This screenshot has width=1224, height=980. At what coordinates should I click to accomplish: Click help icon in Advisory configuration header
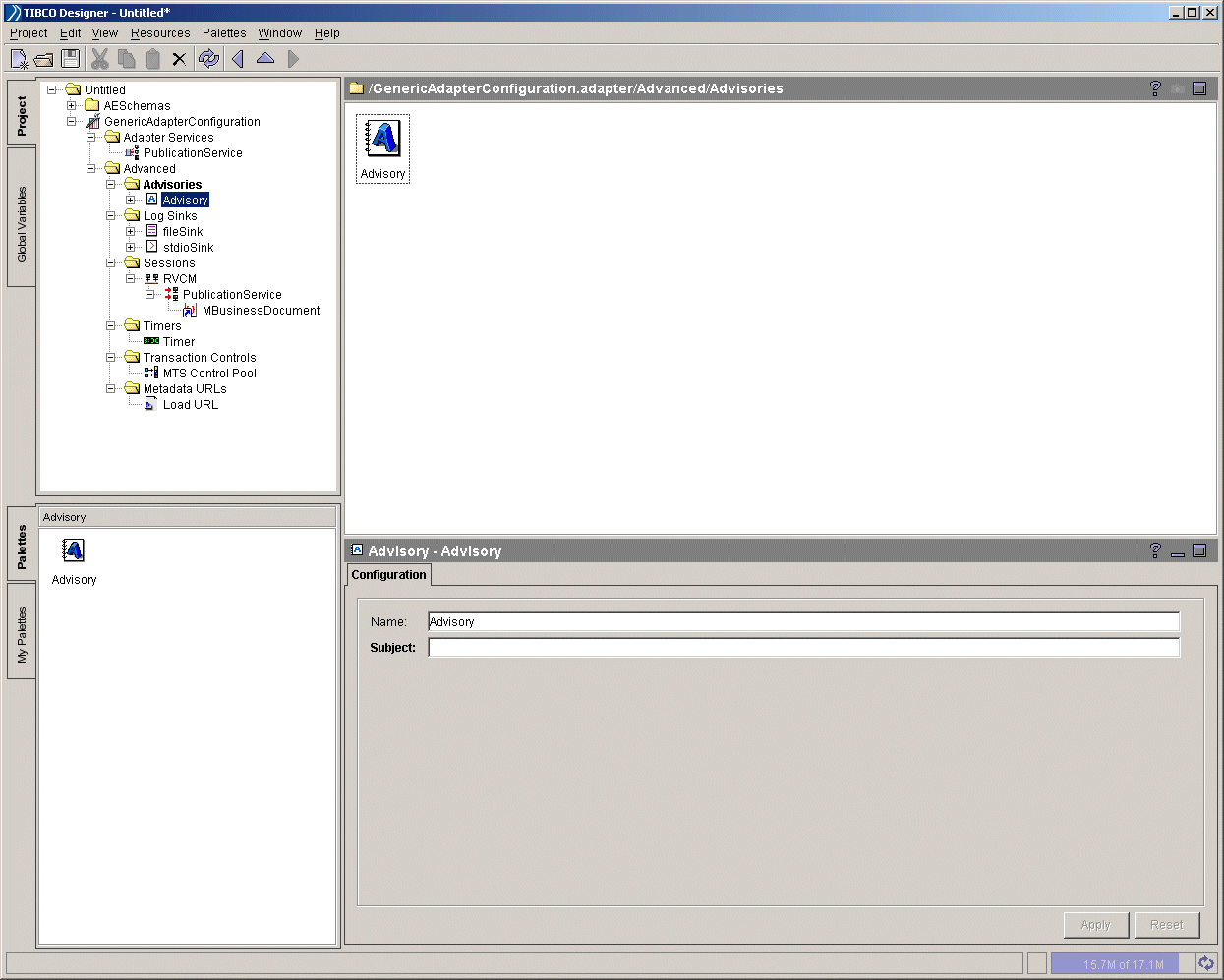pos(1155,550)
